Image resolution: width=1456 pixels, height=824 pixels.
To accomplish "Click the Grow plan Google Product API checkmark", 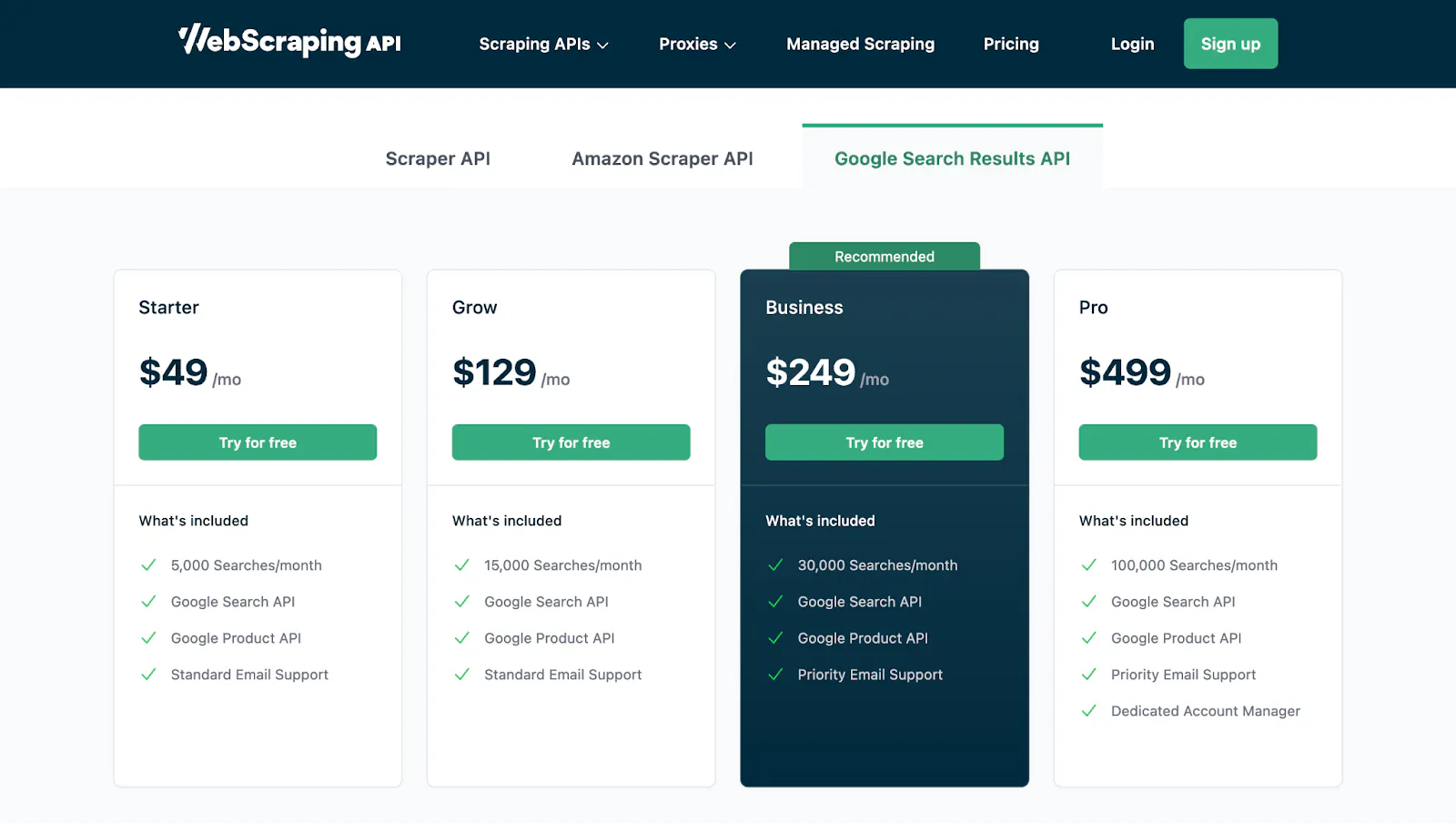I will (461, 638).
